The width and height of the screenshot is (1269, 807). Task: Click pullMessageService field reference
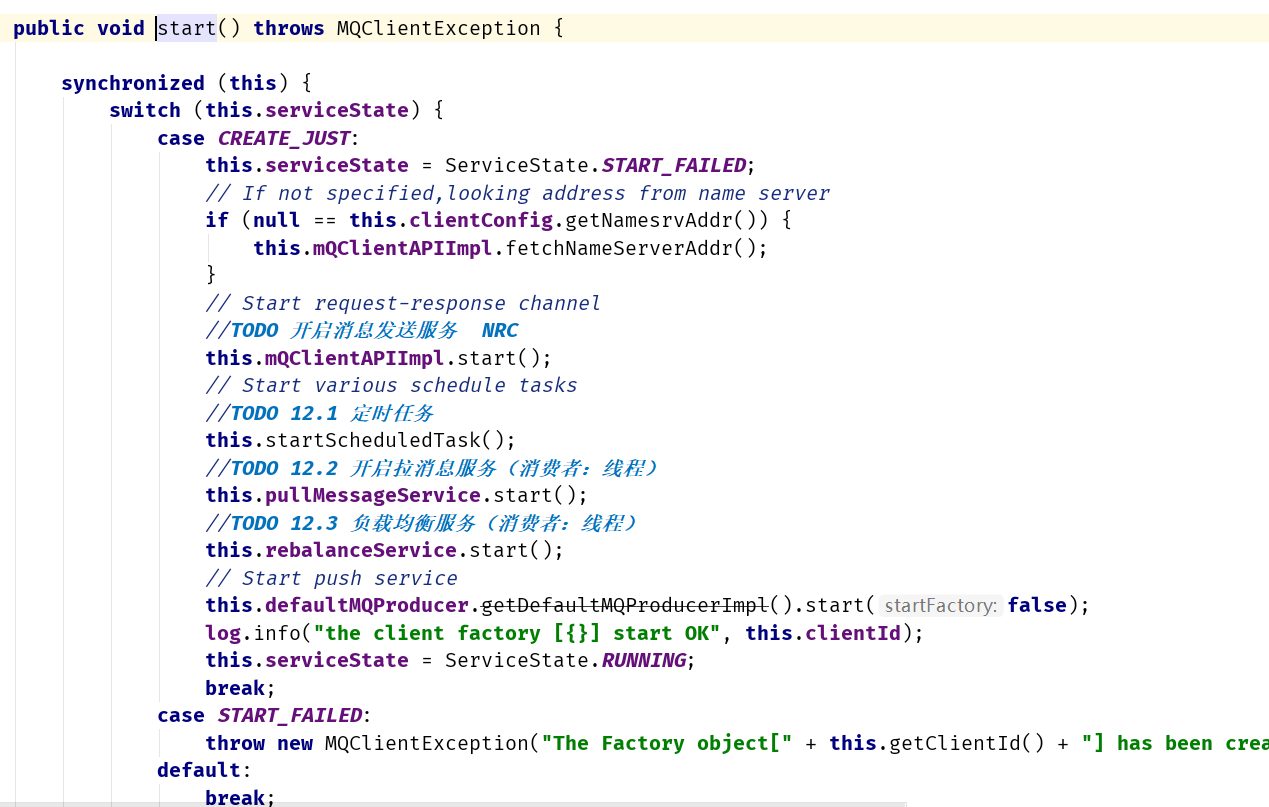[373, 495]
